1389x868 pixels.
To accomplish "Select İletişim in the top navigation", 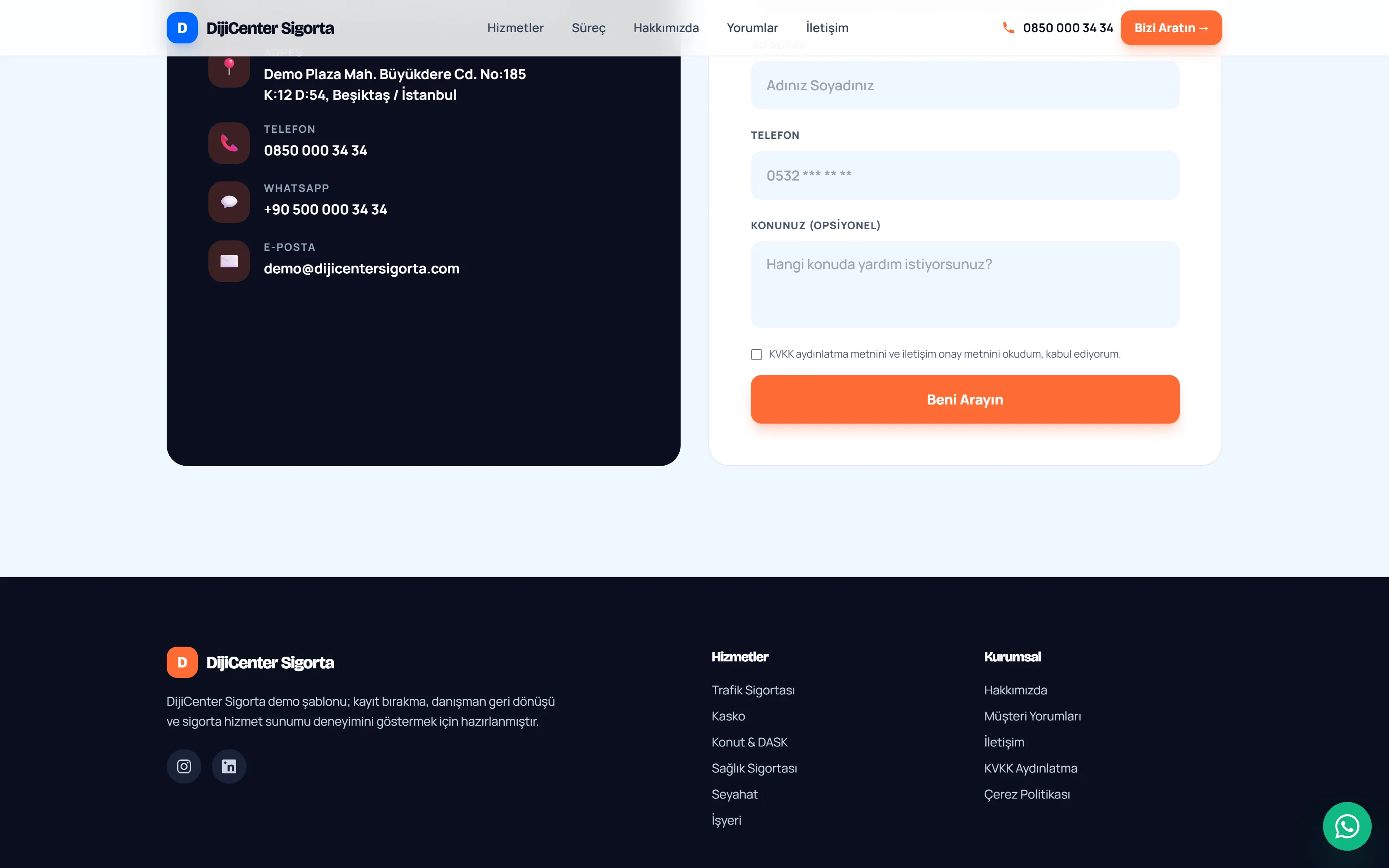I will [827, 27].
